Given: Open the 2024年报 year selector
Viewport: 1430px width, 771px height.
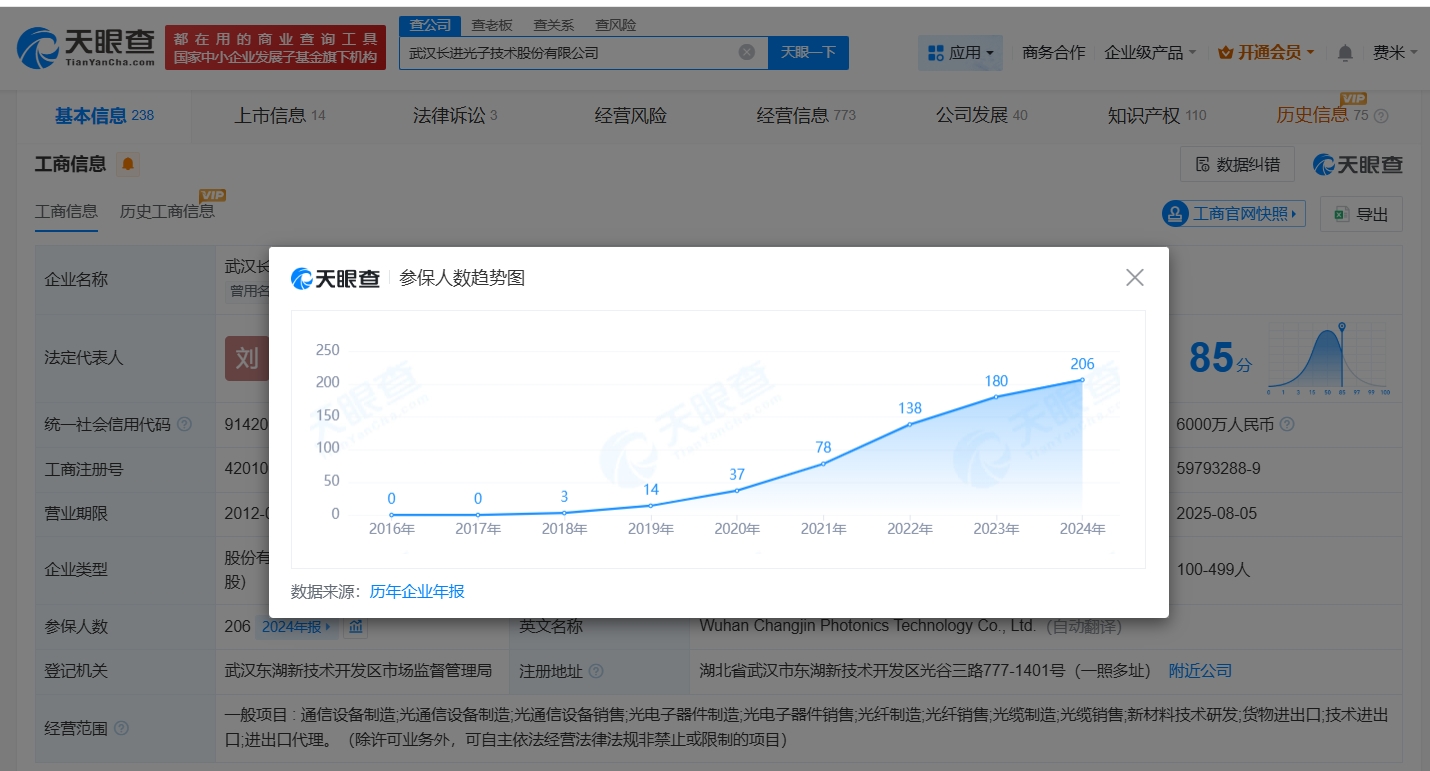Looking at the screenshot, I should point(297,627).
